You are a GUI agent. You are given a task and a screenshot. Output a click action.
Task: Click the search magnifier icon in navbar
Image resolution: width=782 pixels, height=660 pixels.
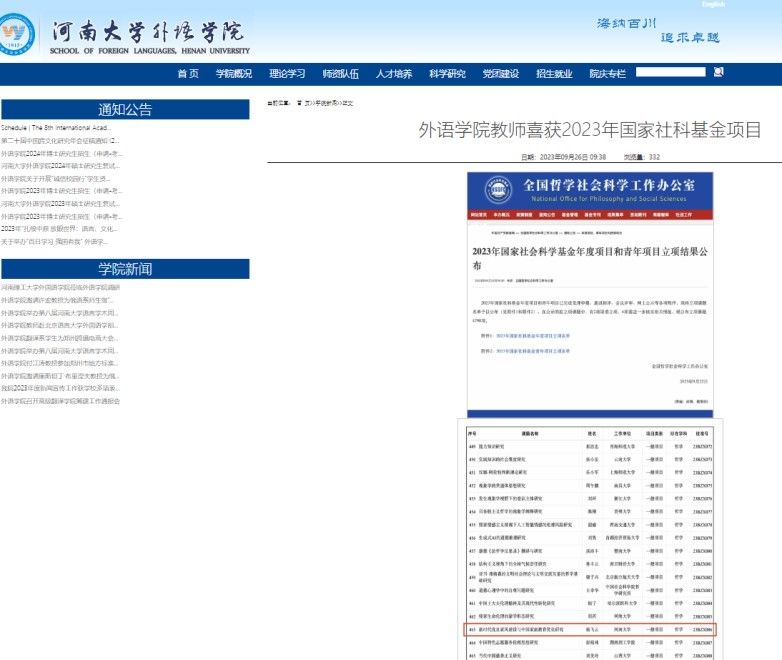718,72
